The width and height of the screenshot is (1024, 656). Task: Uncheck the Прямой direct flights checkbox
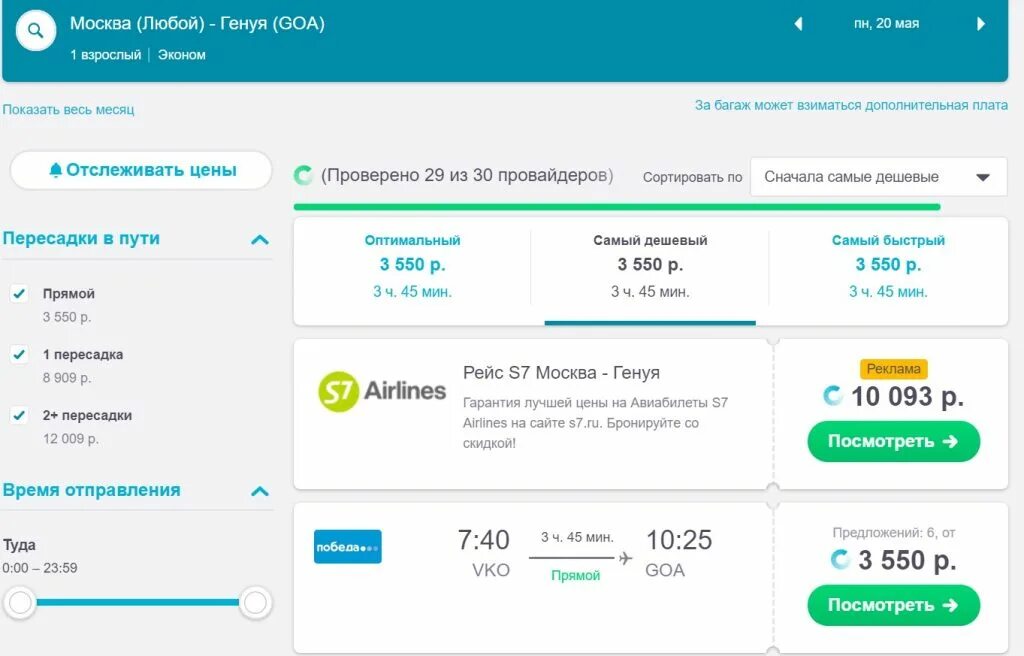click(19, 293)
